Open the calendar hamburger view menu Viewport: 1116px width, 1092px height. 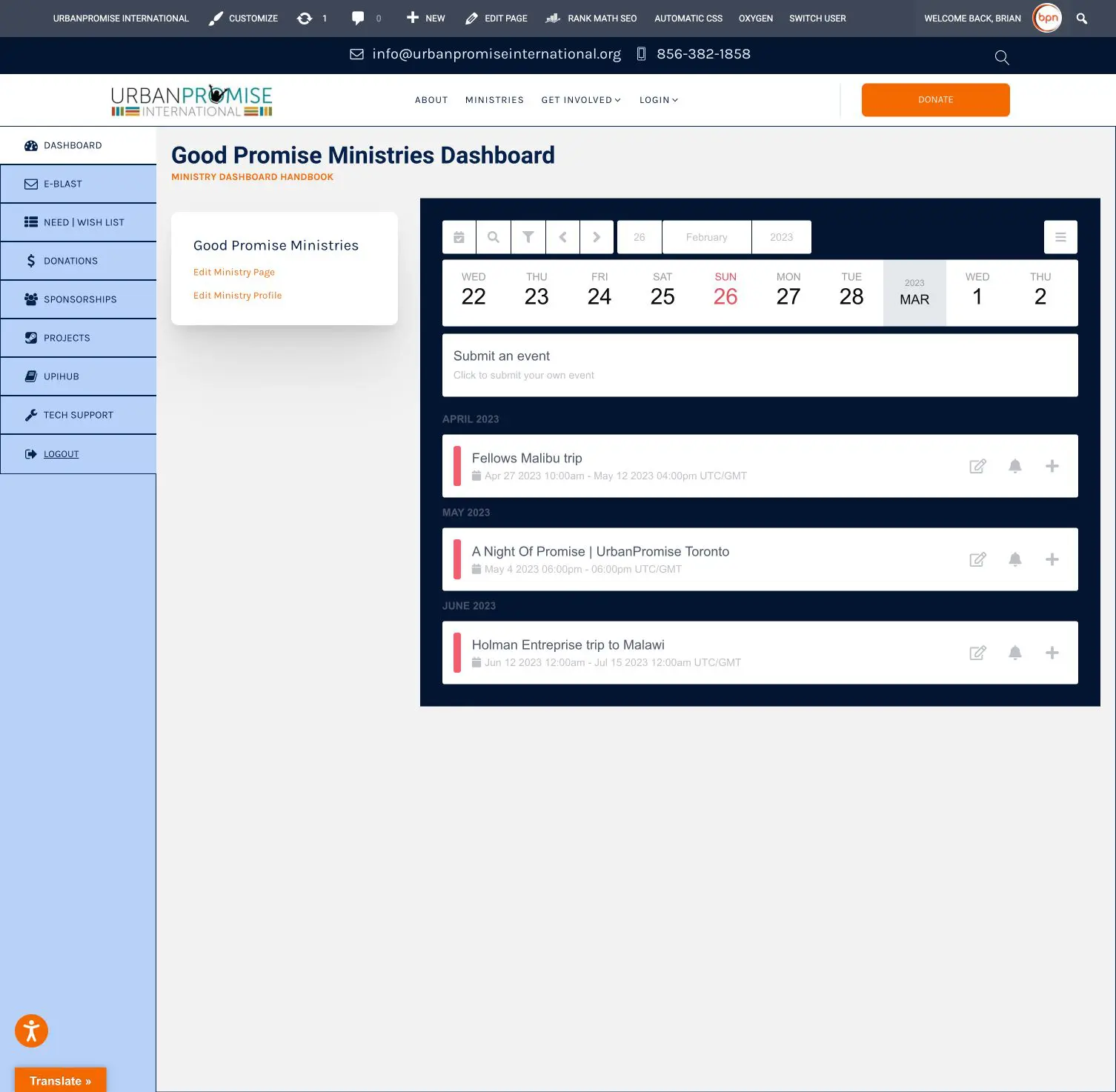click(x=1060, y=237)
